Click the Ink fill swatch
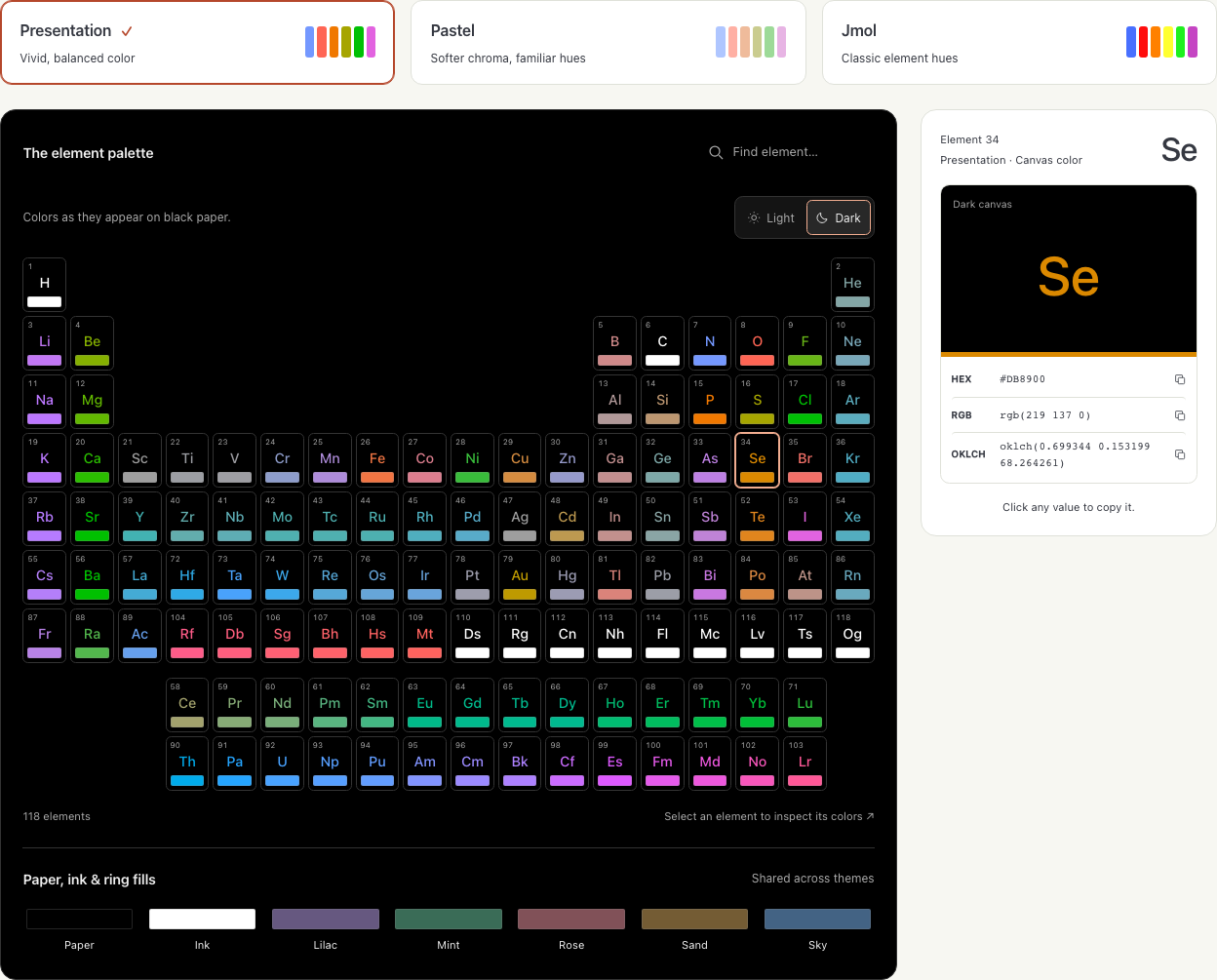The height and width of the screenshot is (980, 1217). click(202, 919)
